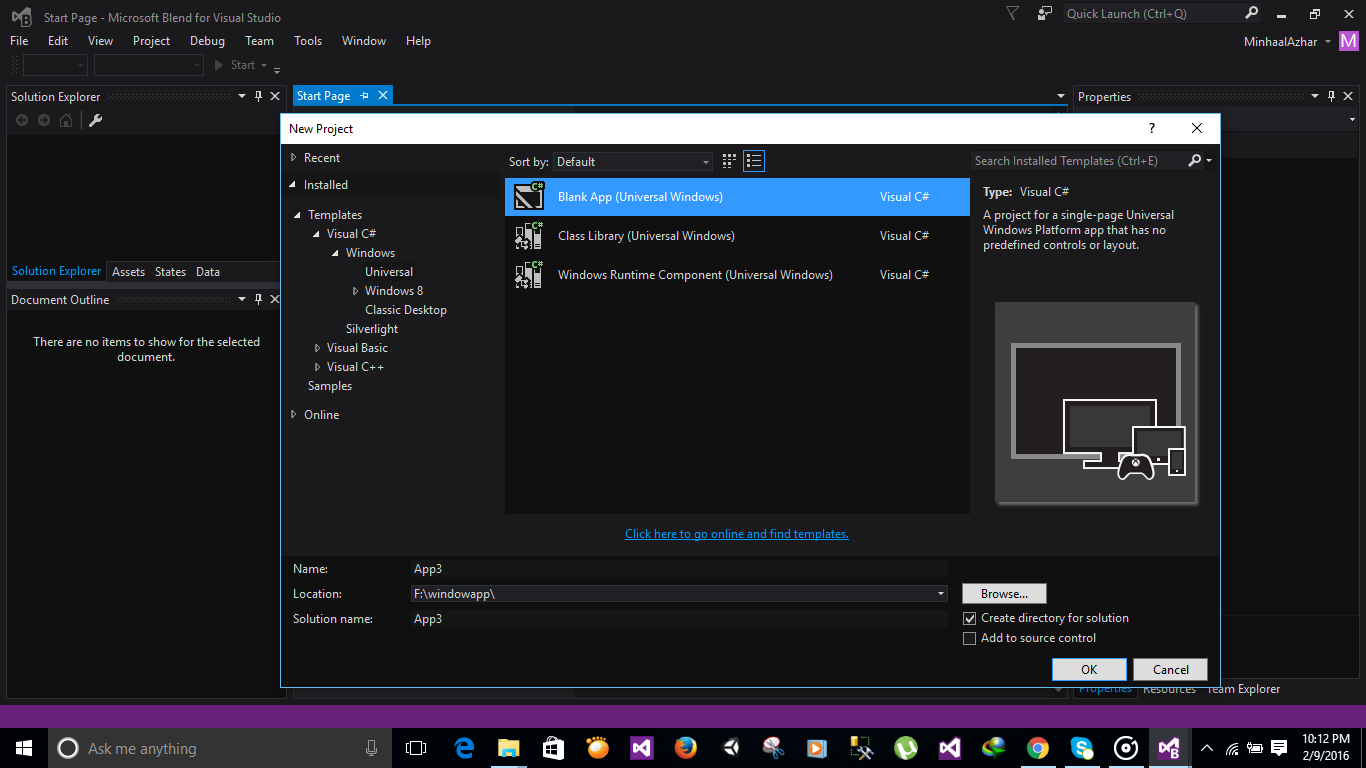Open Windows Store from taskbar

click(x=553, y=748)
